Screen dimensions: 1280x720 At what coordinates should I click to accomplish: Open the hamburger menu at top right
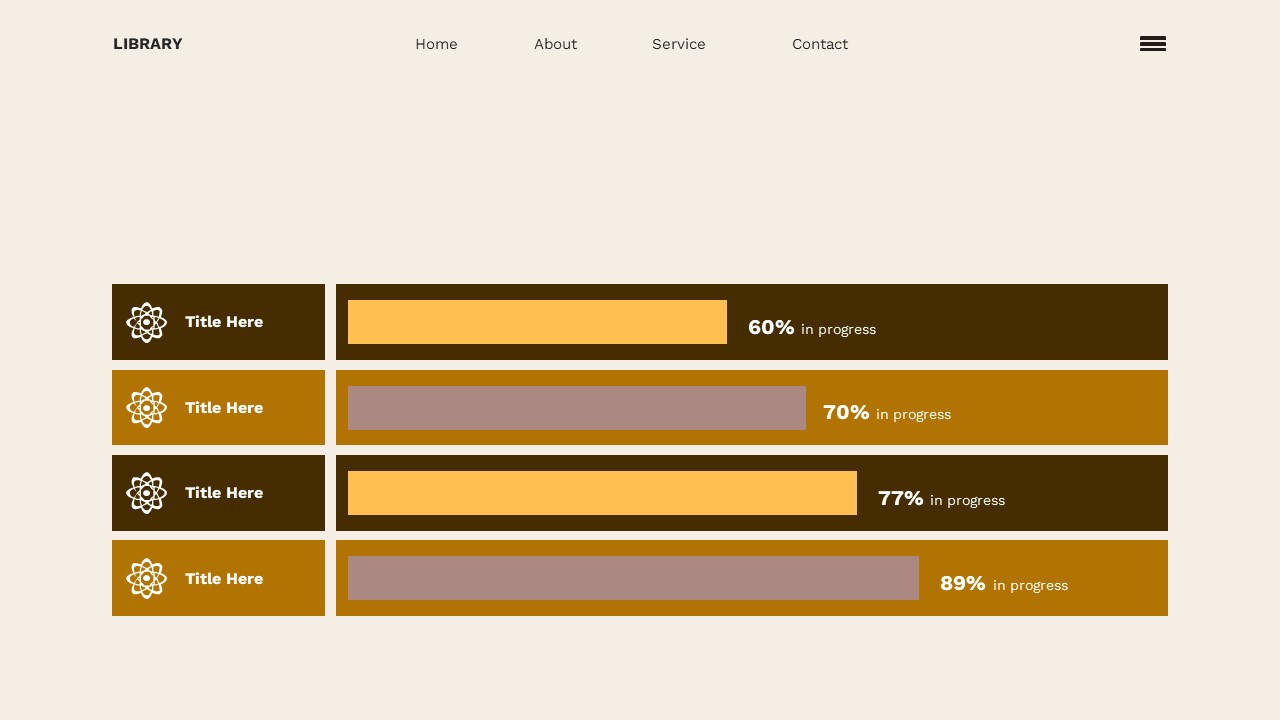pyautogui.click(x=1152, y=43)
